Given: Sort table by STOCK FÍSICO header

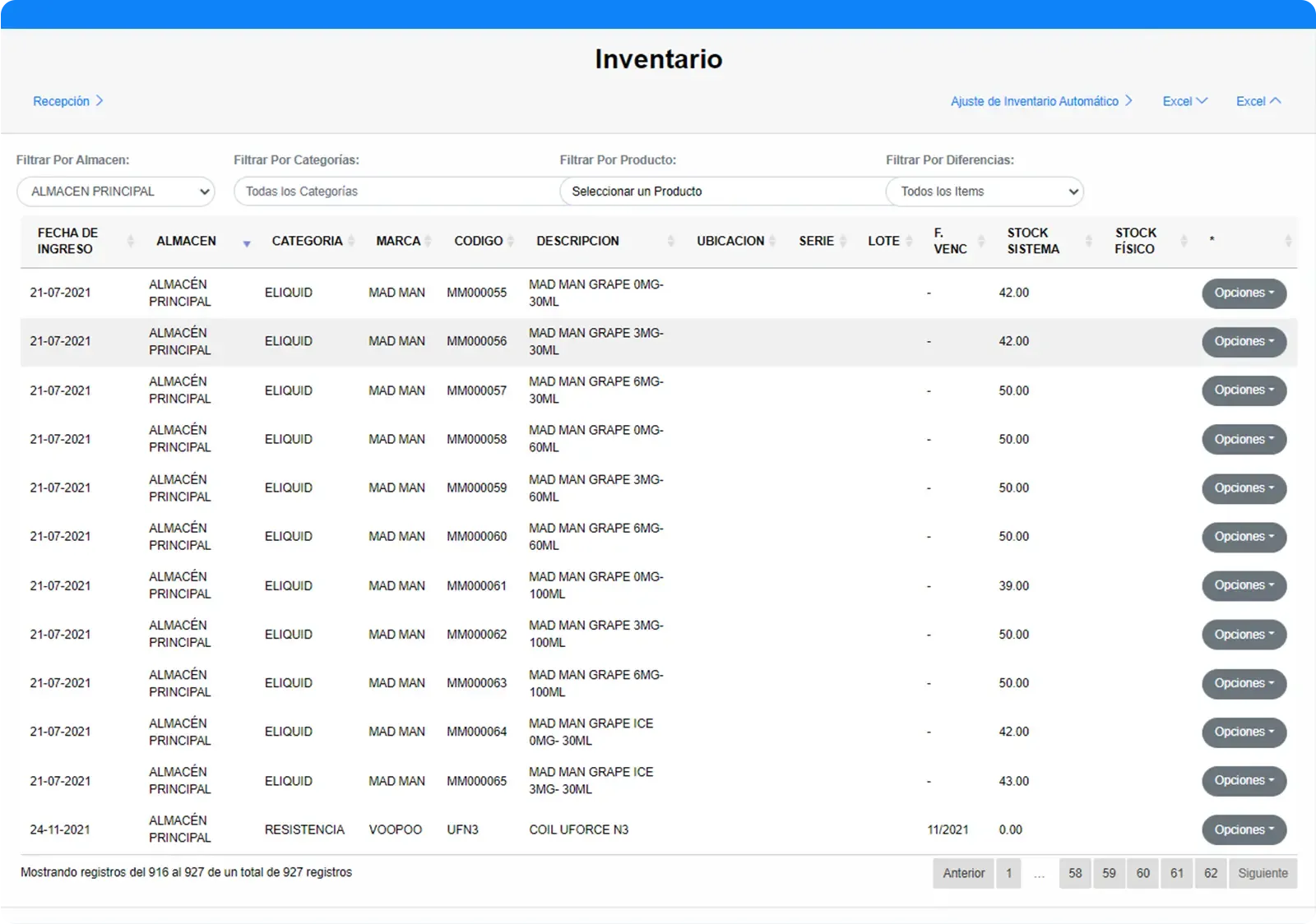Looking at the screenshot, I should tap(1135, 241).
